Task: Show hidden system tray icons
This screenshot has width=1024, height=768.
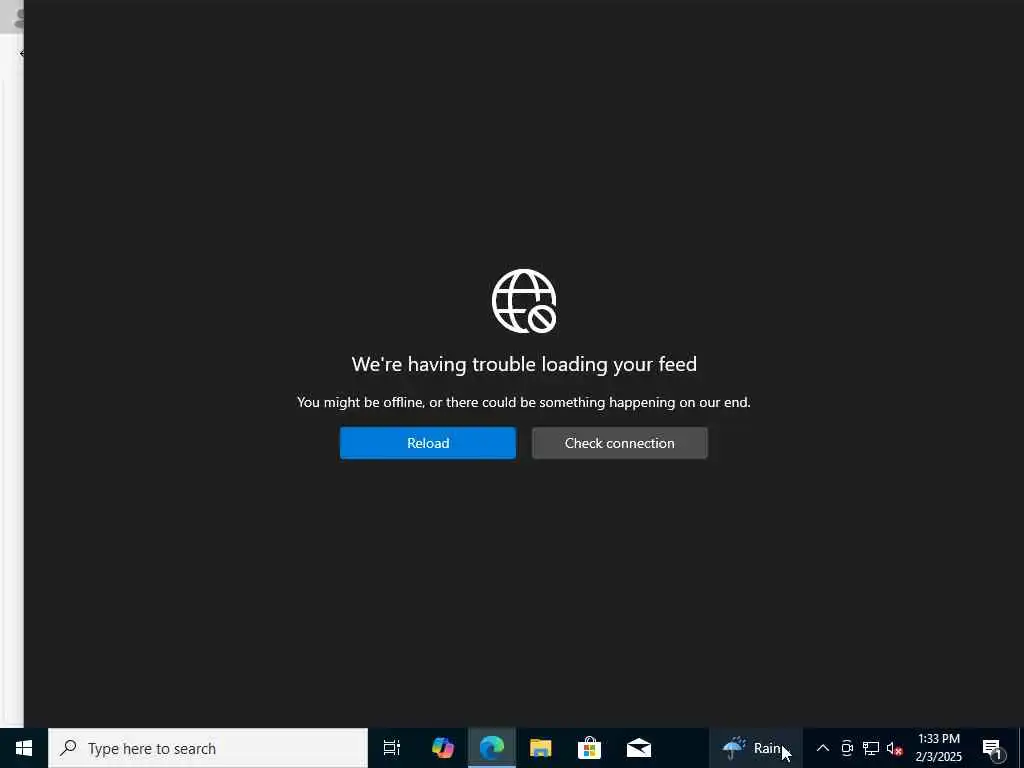Action: pos(823,748)
